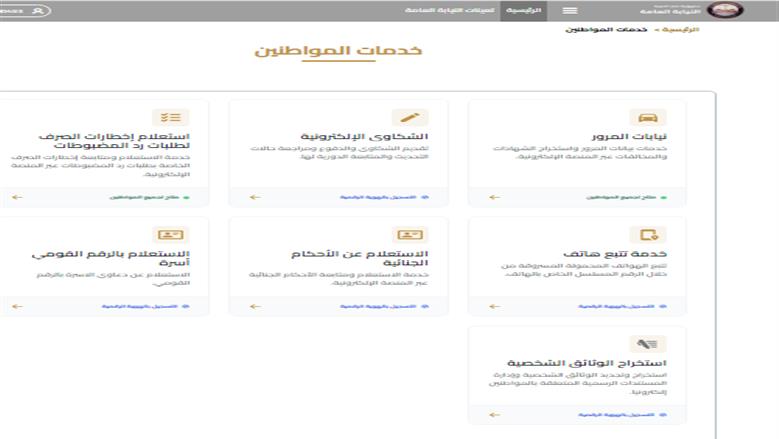Click متاح لجميع المواطنين label on إخطارات الصرف card
The height and width of the screenshot is (439, 779).
click(x=144, y=197)
